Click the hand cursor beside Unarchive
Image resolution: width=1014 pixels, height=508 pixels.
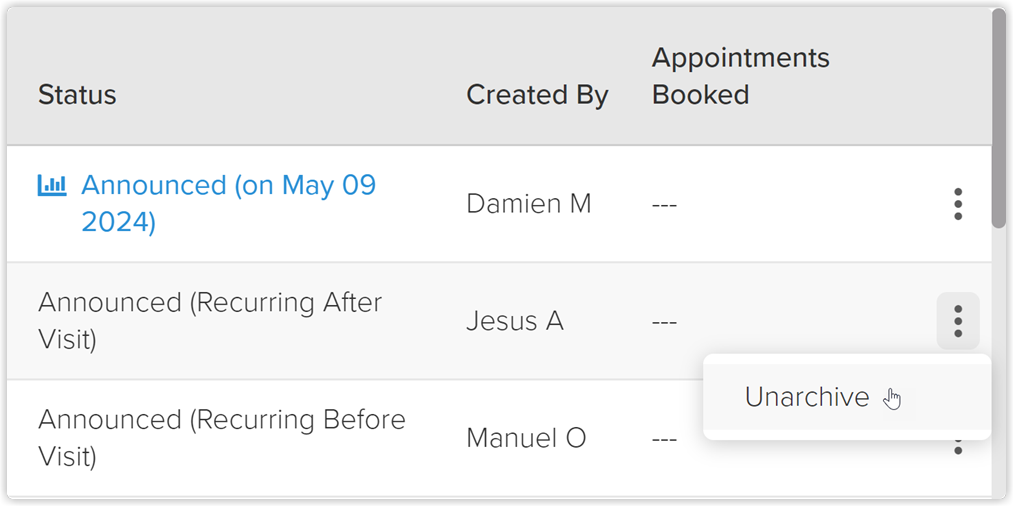(x=892, y=399)
